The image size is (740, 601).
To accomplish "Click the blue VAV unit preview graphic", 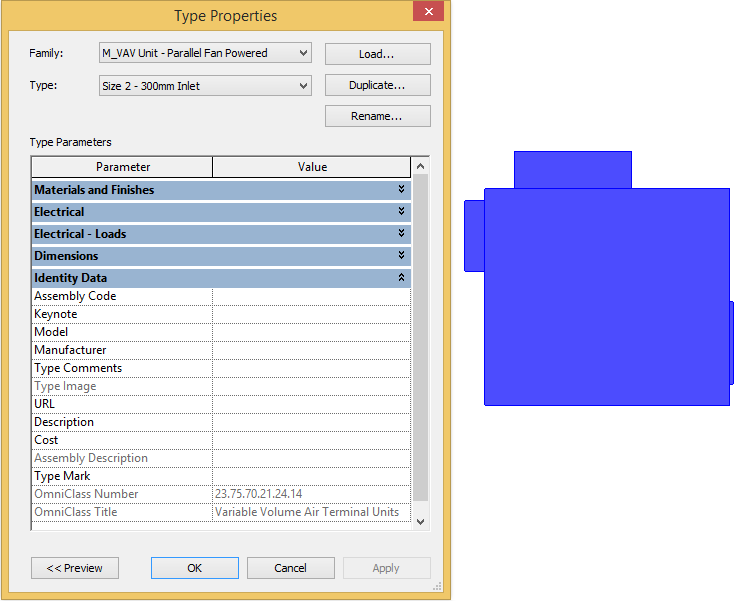I will click(599, 279).
